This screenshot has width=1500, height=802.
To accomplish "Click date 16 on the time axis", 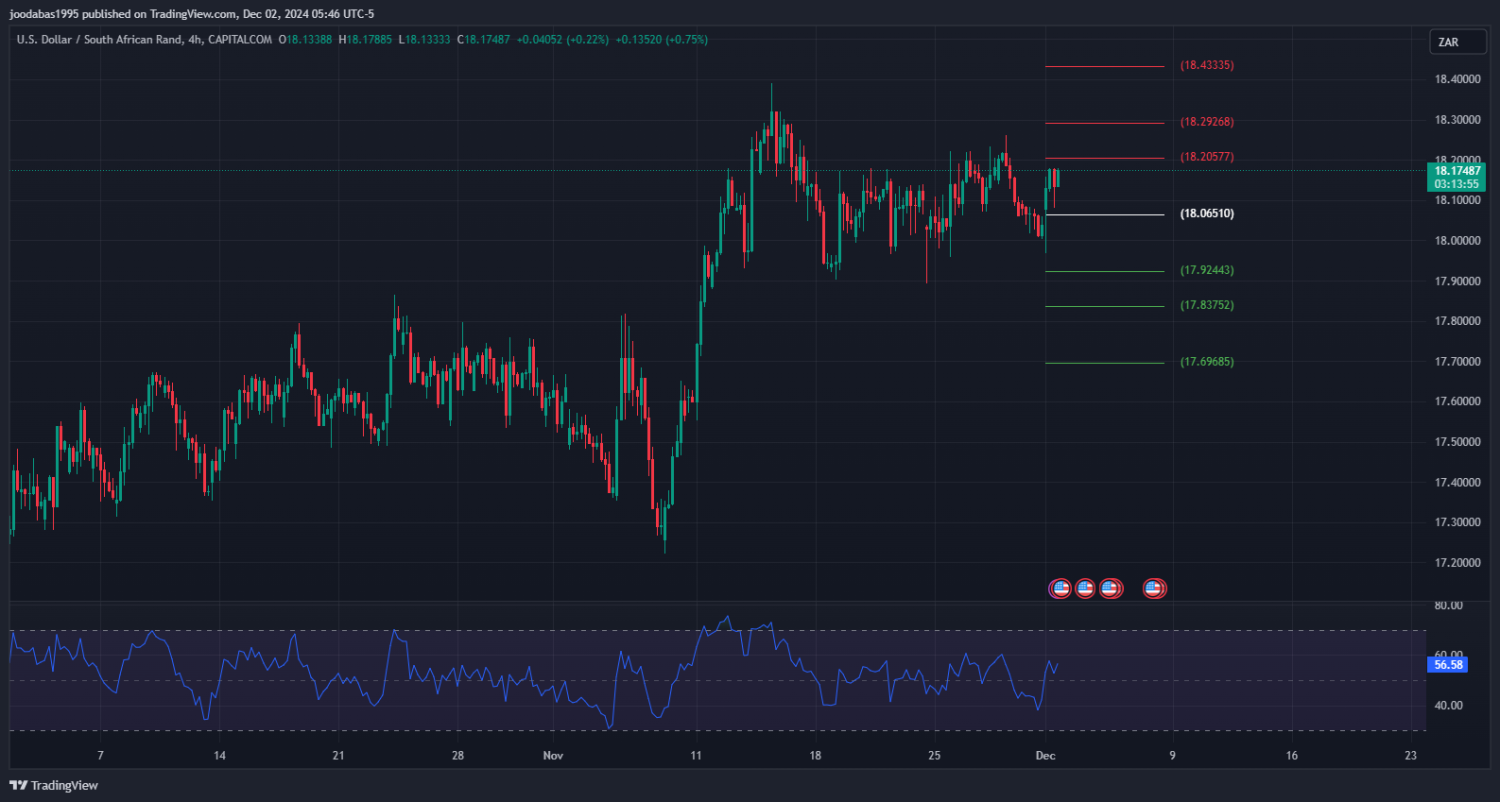I will (1292, 756).
